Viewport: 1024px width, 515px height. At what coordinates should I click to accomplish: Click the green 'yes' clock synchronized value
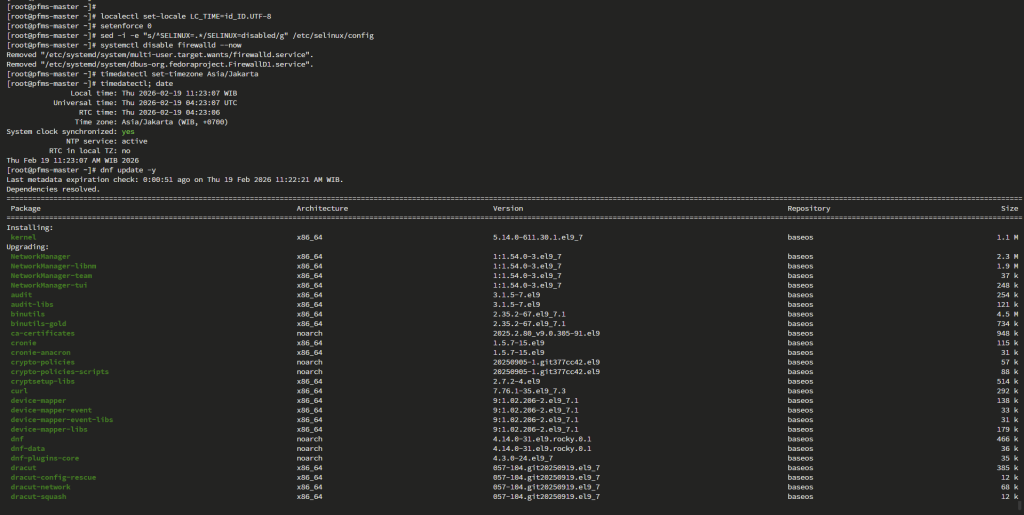(128, 132)
